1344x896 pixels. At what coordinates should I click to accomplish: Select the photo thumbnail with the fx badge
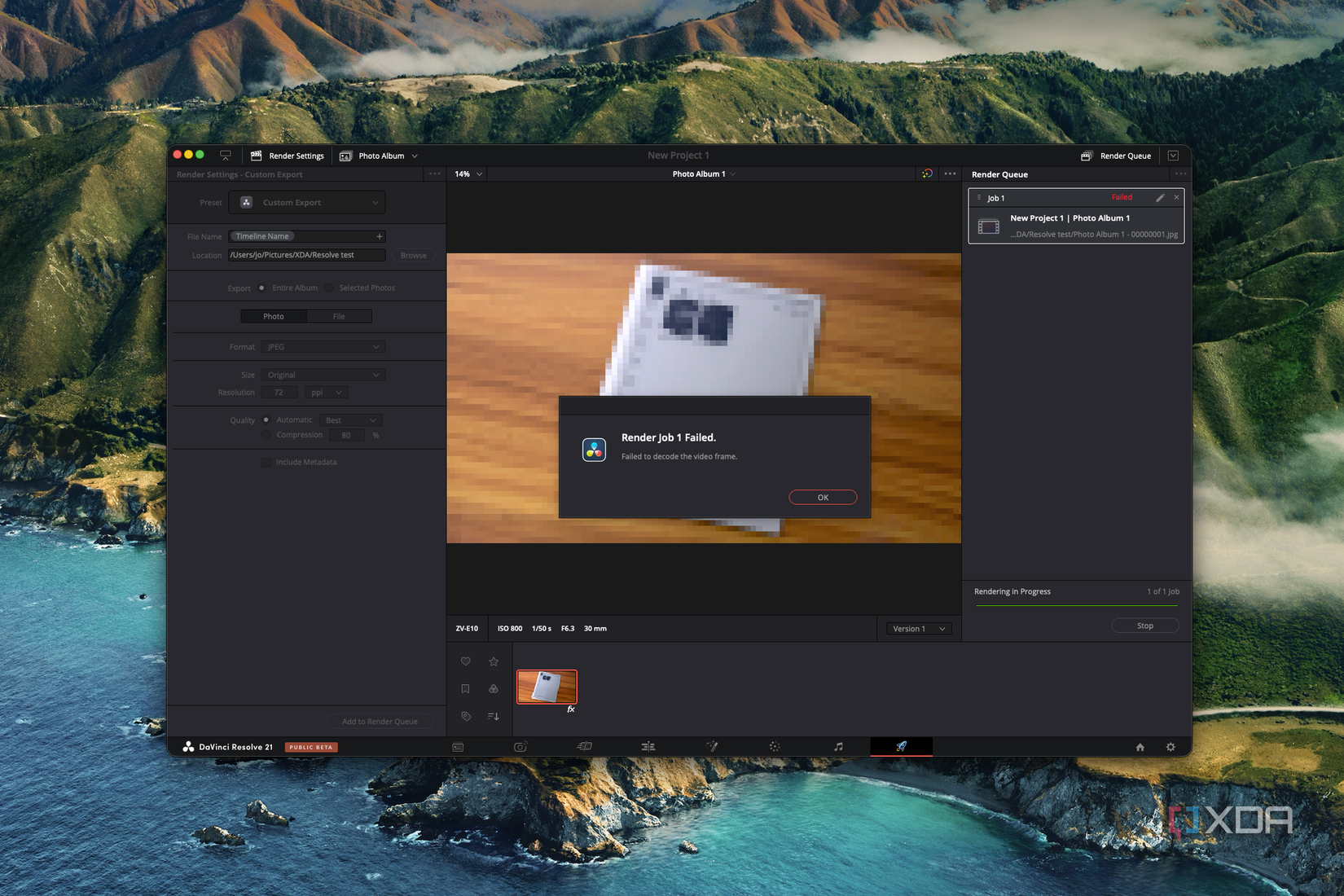[x=547, y=687]
